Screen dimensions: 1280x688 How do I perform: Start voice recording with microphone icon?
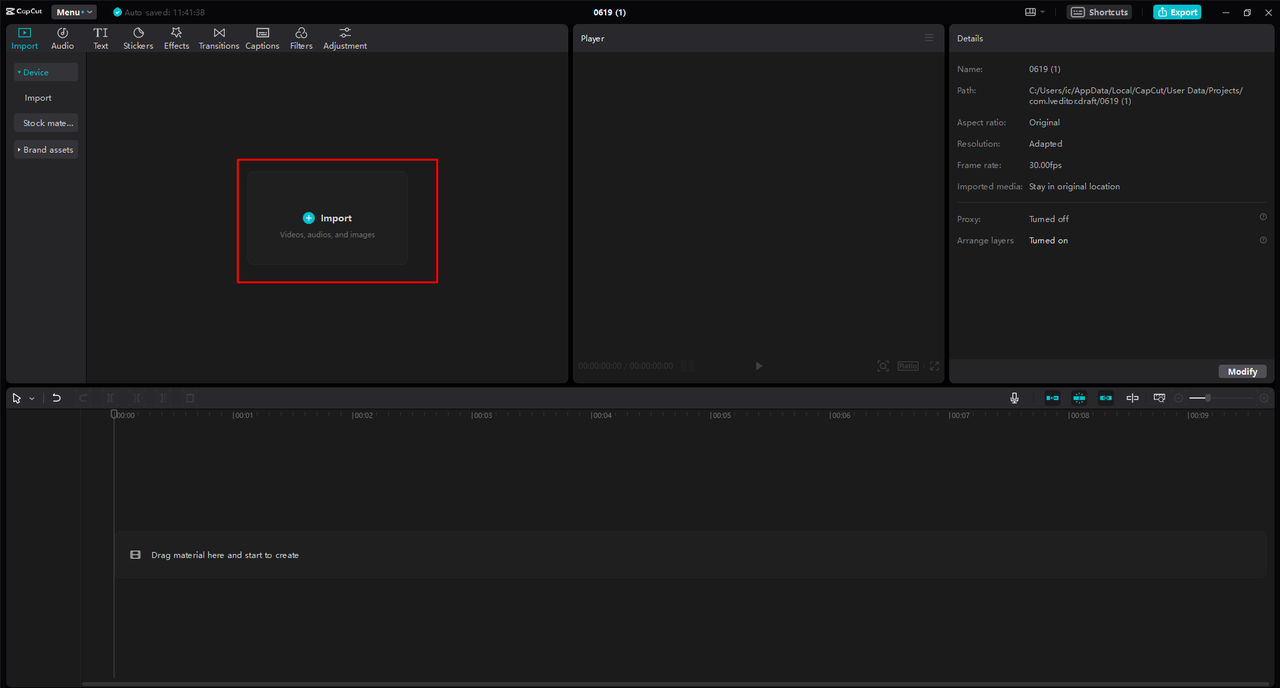click(x=1014, y=398)
